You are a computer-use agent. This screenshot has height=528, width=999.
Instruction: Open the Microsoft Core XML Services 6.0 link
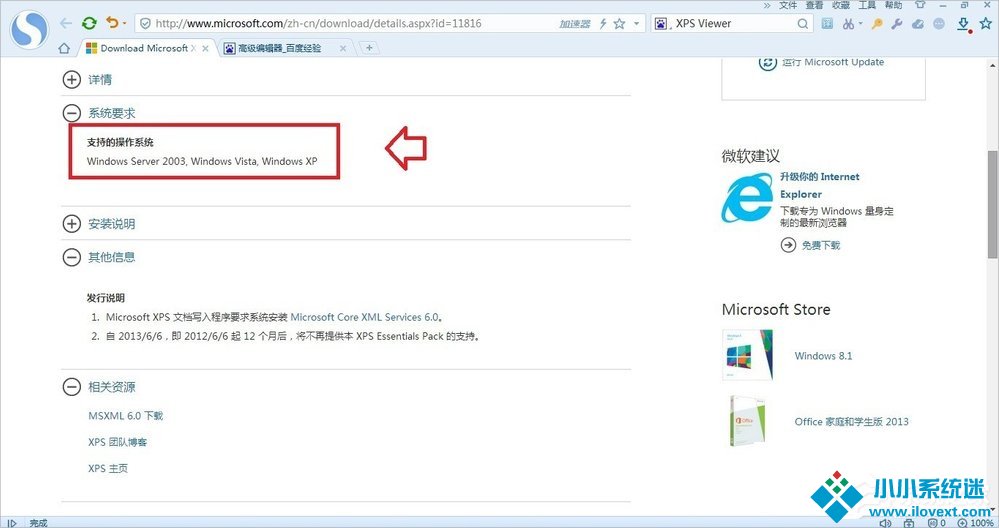coord(364,317)
